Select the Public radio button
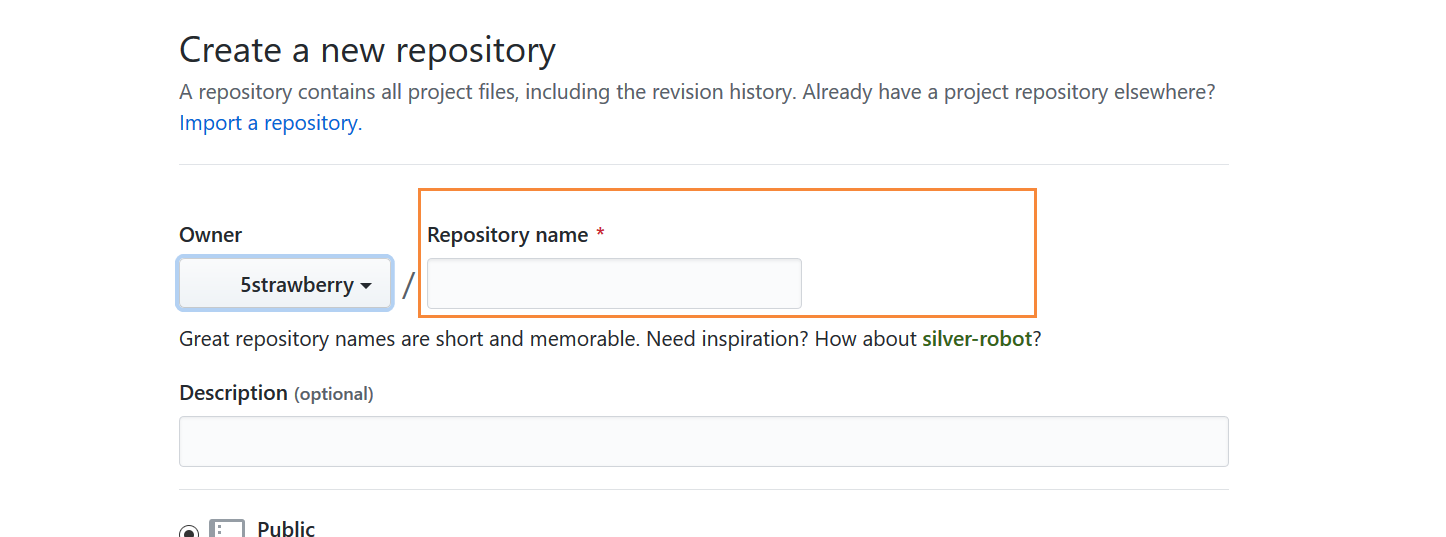Screen dimensions: 1446x537 click(x=189, y=531)
